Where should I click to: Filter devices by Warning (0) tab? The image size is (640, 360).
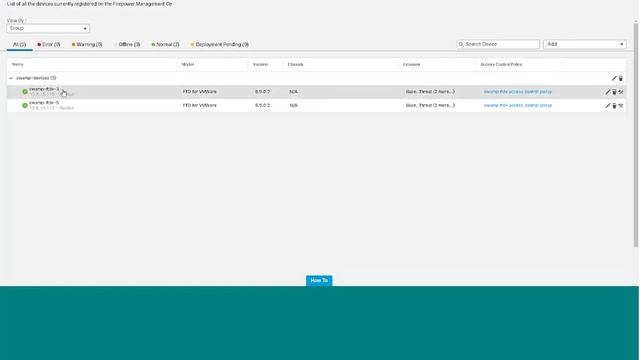point(87,44)
